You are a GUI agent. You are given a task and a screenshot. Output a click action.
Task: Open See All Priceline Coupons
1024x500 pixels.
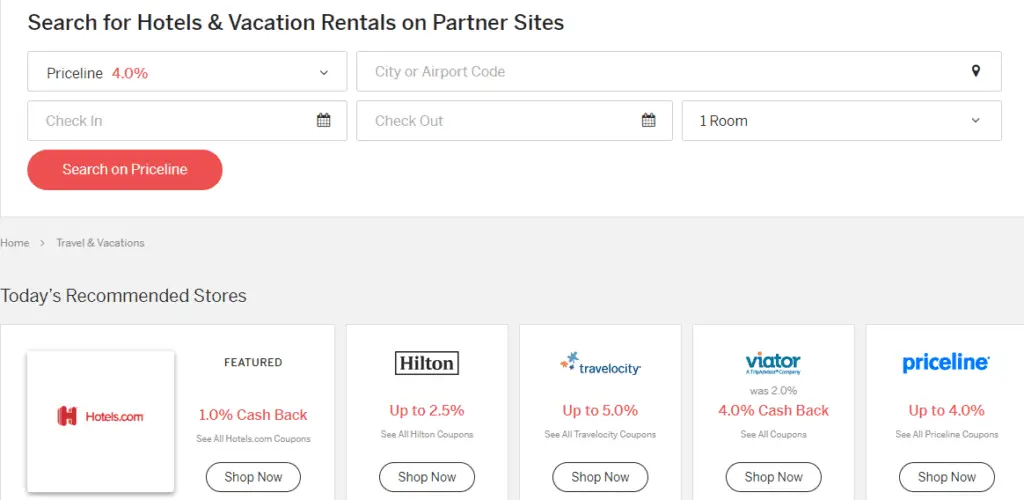(x=946, y=434)
